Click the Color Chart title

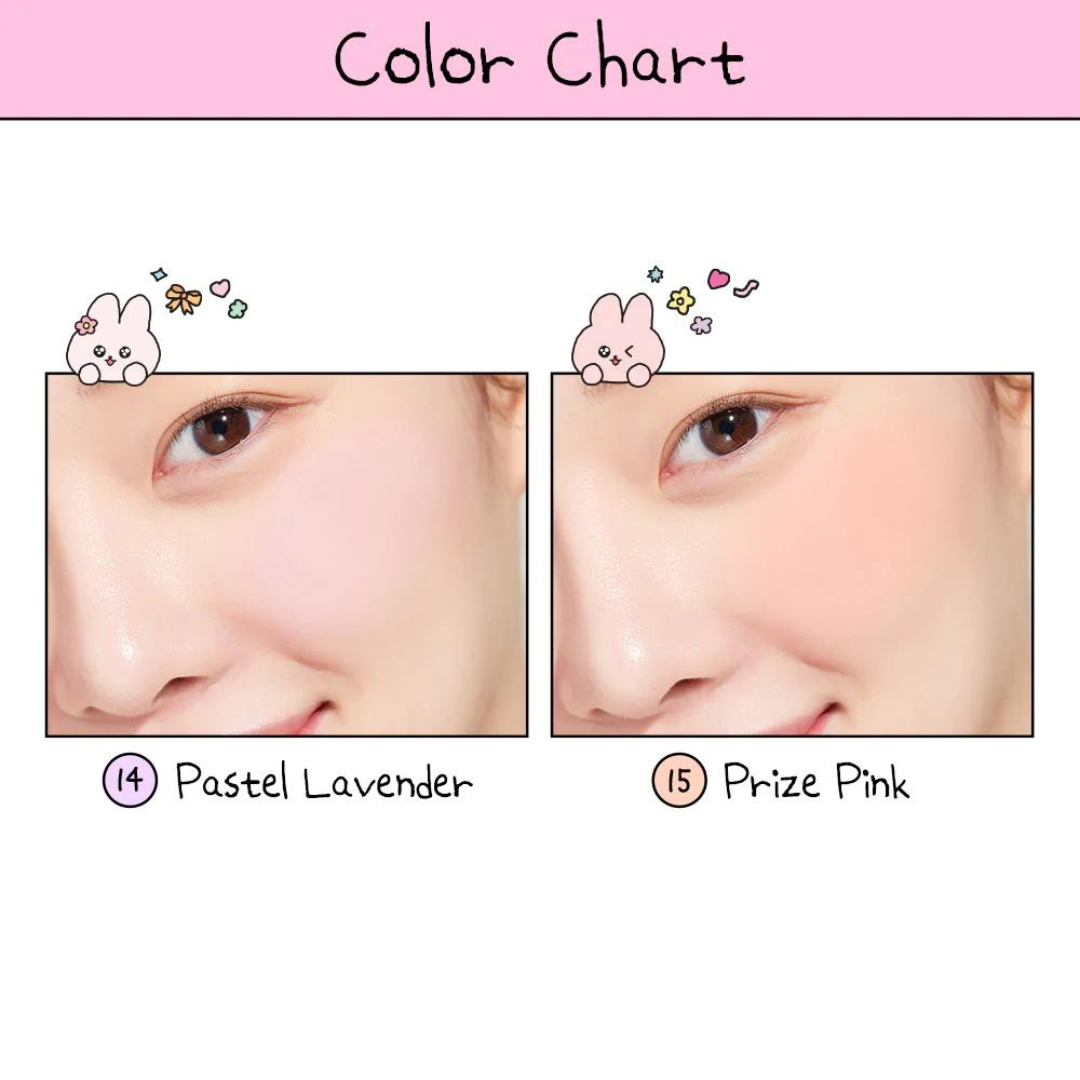point(540,58)
